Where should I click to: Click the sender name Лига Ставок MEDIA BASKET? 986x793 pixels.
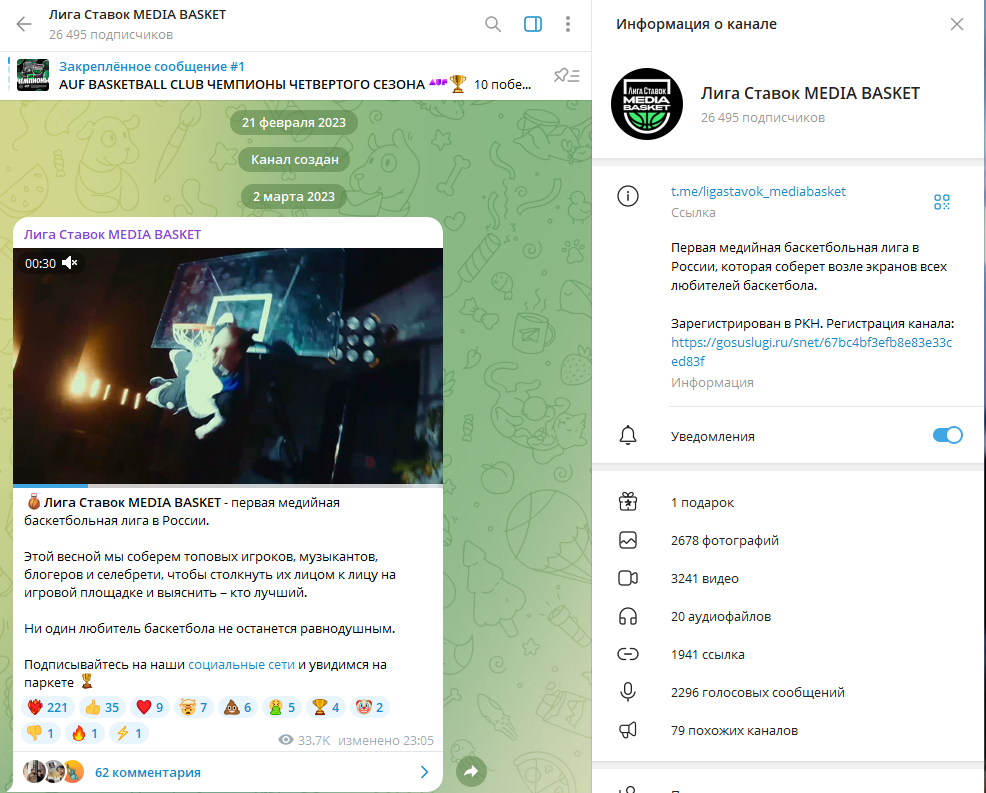coord(113,235)
